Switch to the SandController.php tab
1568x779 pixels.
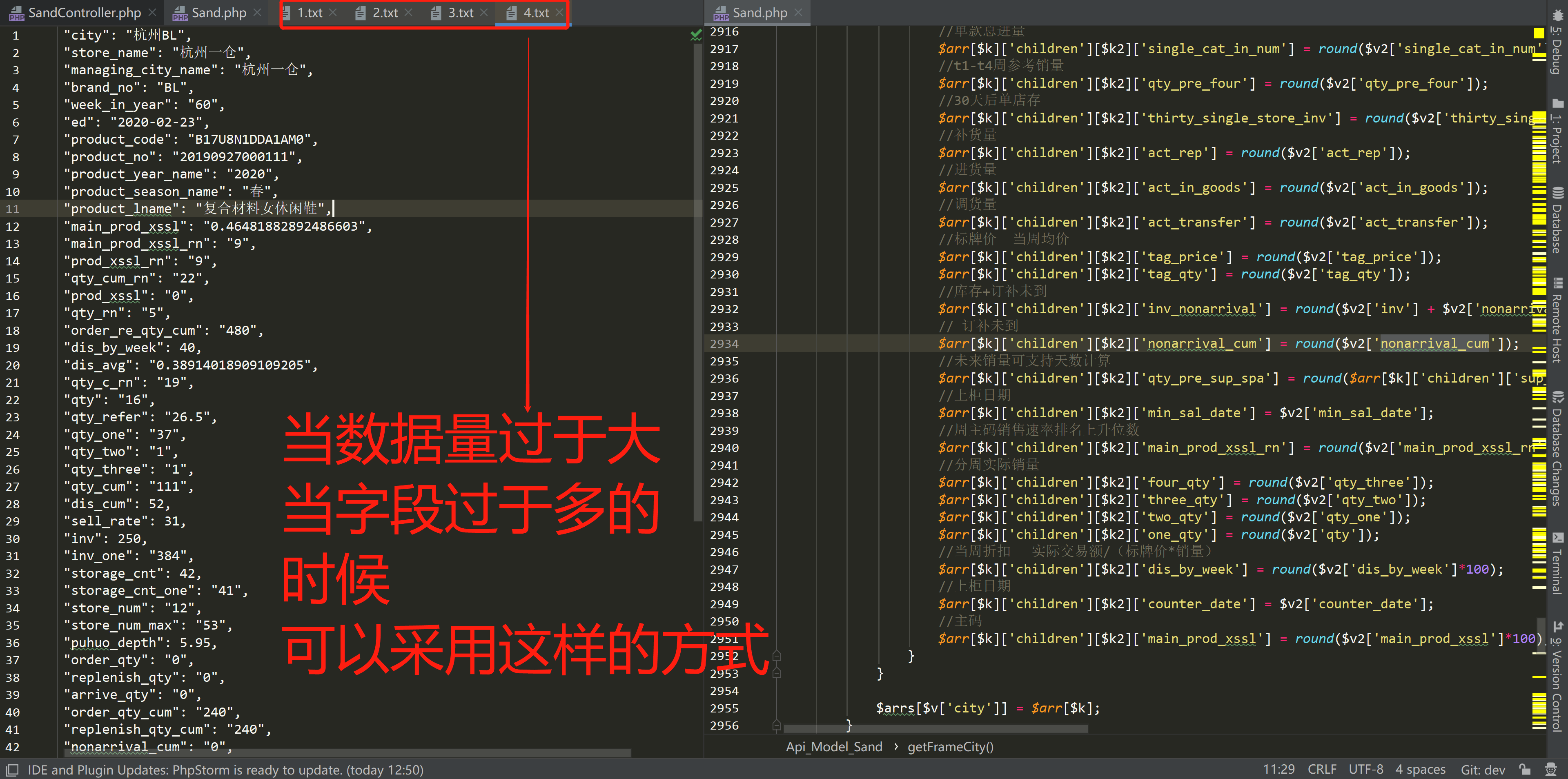(84, 13)
